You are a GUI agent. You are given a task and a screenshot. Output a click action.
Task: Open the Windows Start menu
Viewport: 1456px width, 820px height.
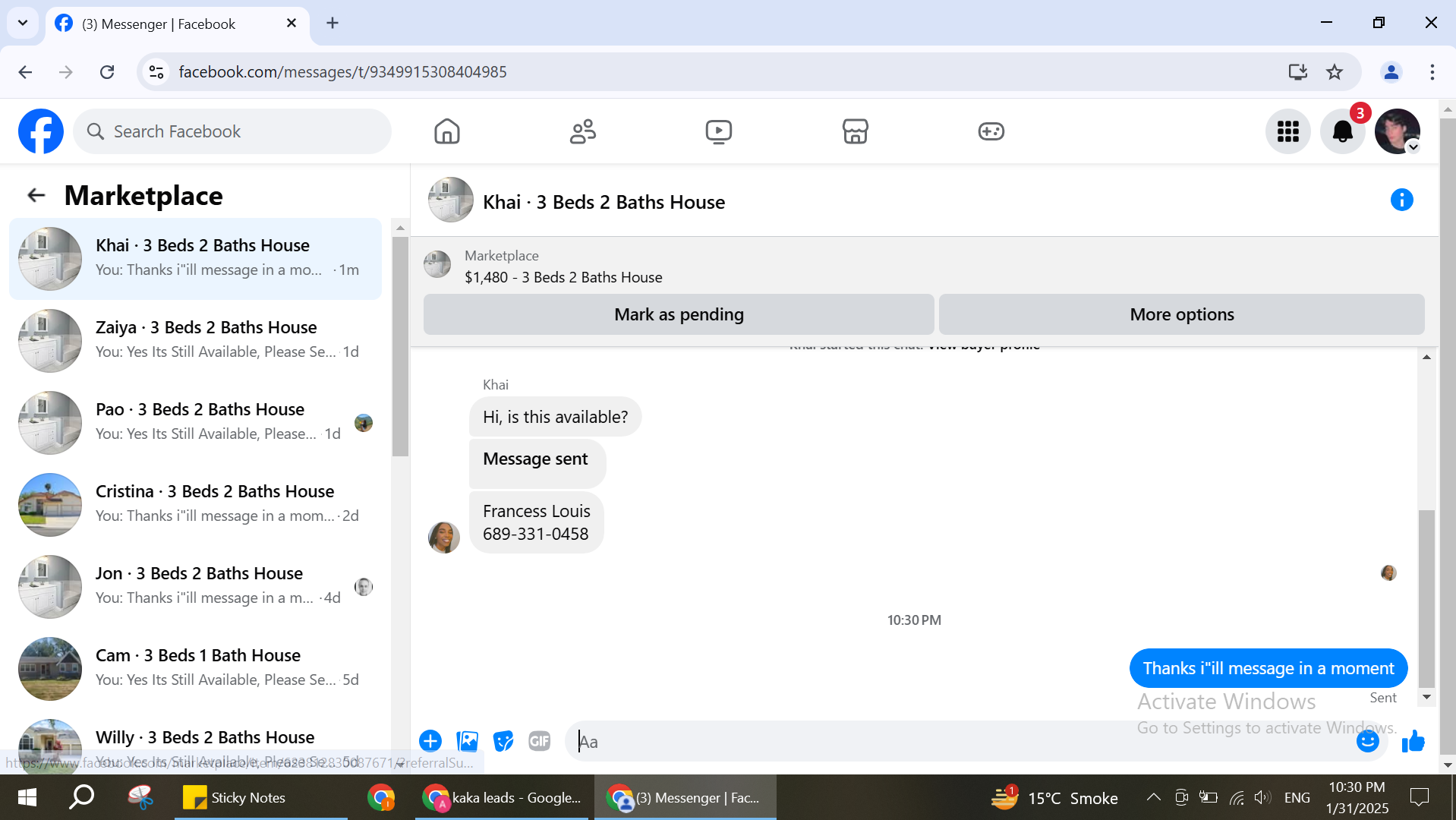coord(27,797)
